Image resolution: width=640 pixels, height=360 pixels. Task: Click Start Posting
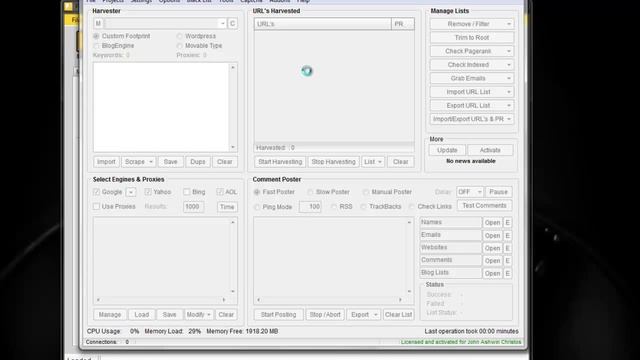coord(278,315)
